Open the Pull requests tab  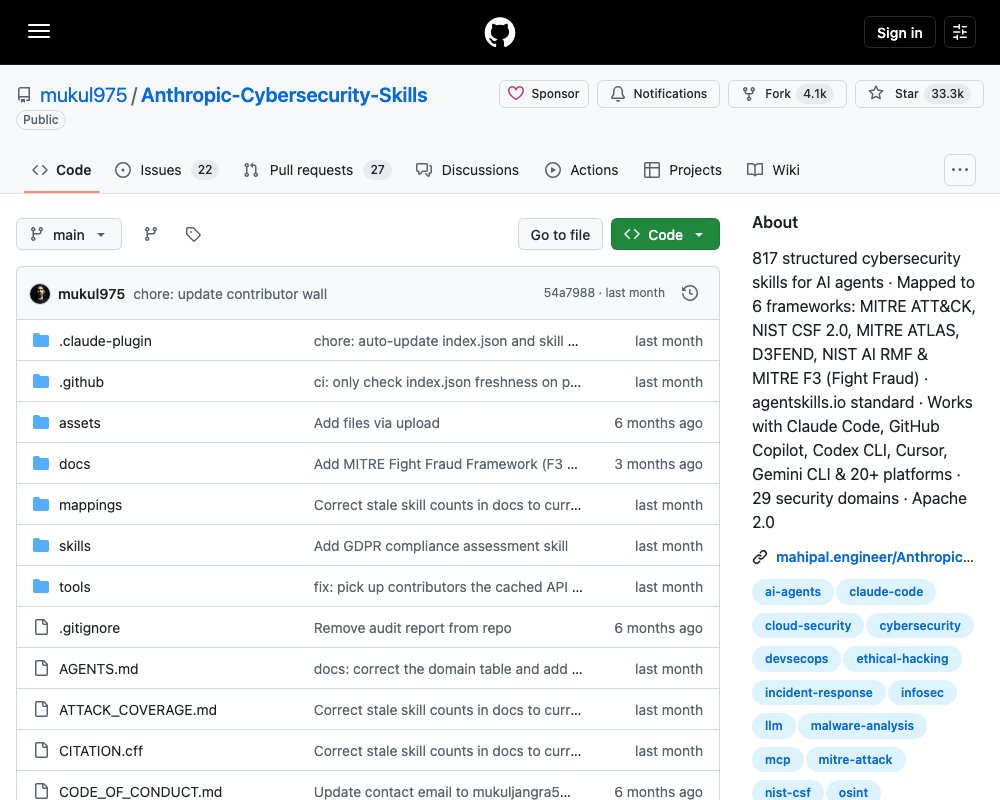[317, 170]
